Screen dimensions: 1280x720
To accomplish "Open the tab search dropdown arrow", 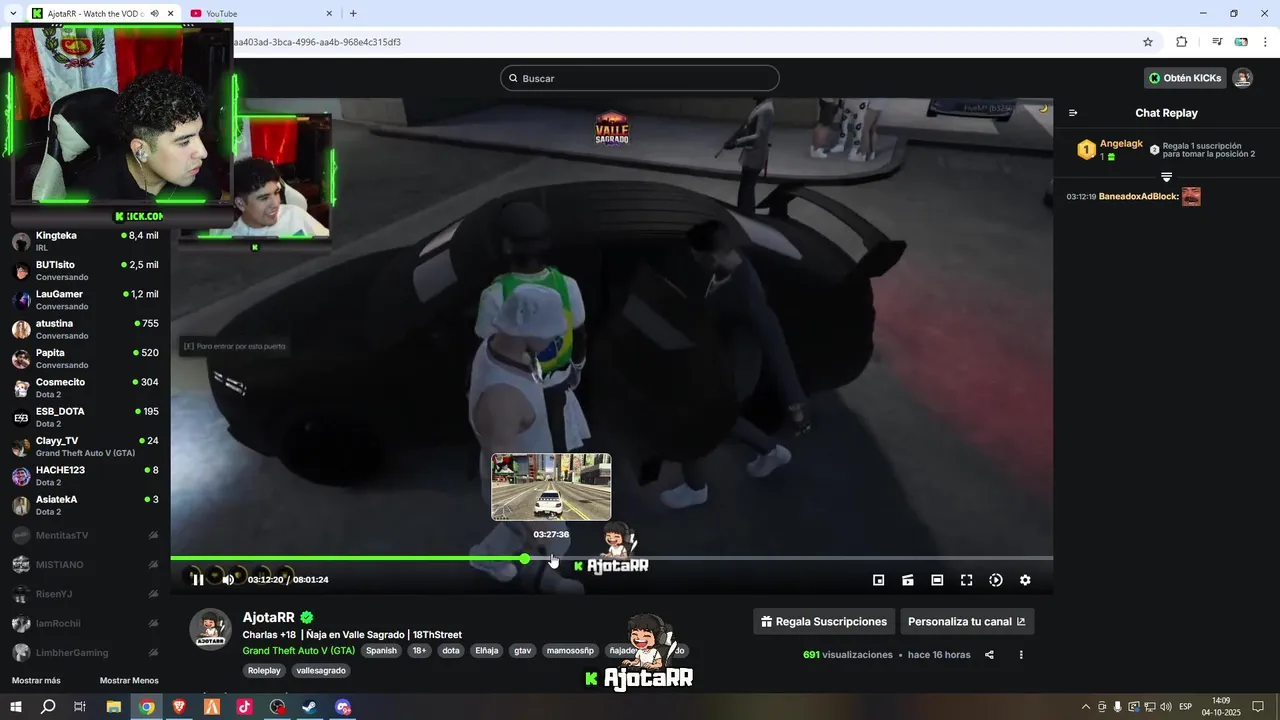I will point(12,13).
